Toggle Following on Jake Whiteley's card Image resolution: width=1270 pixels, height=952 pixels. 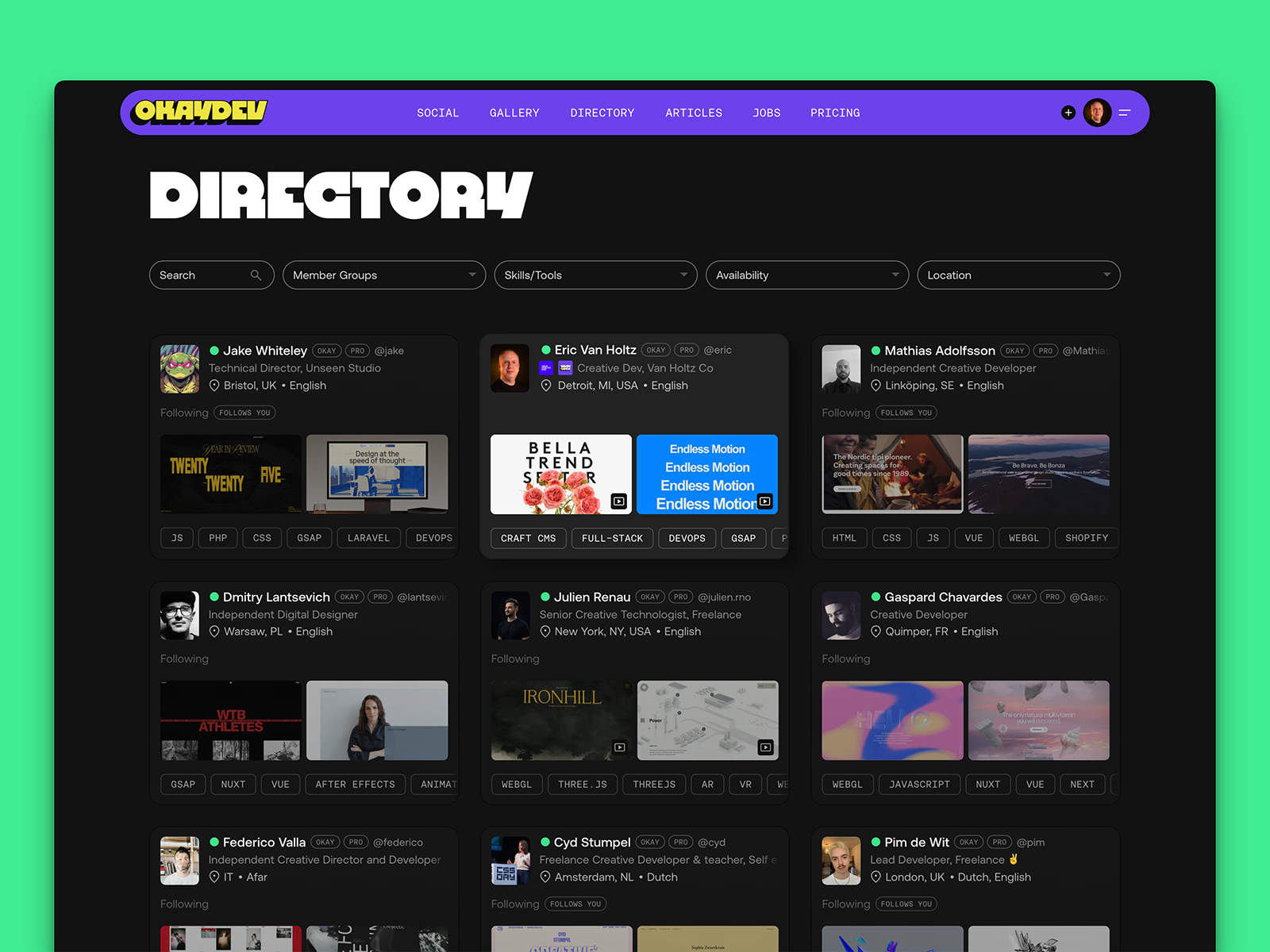[184, 413]
